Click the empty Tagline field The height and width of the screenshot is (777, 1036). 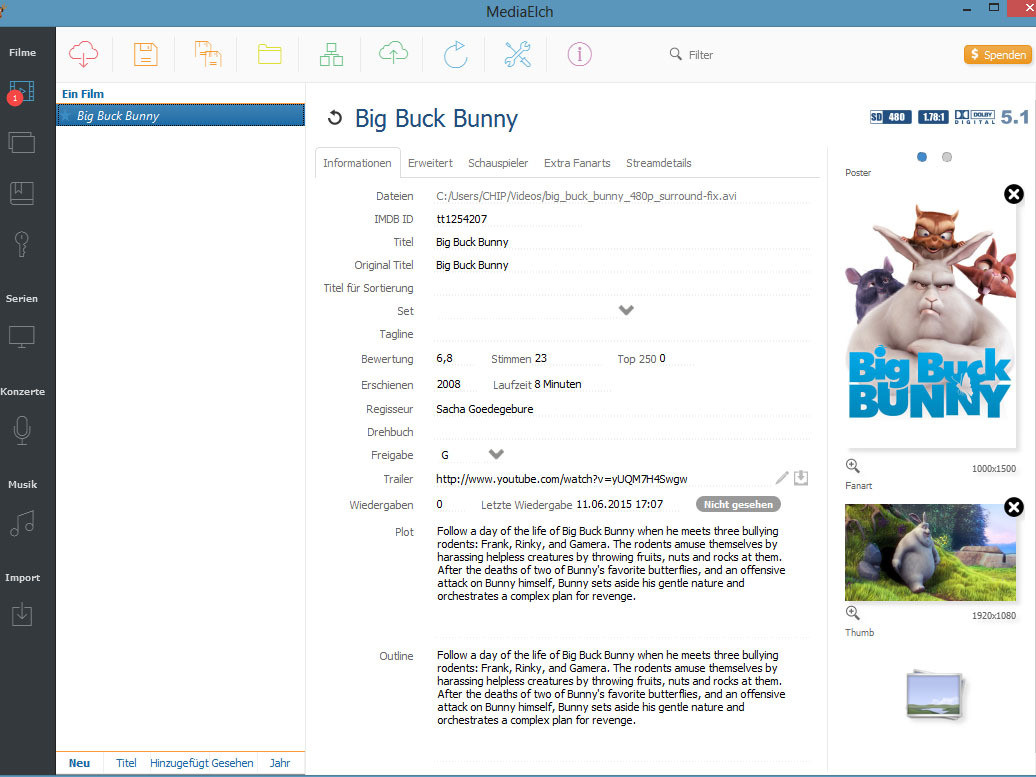coord(622,334)
